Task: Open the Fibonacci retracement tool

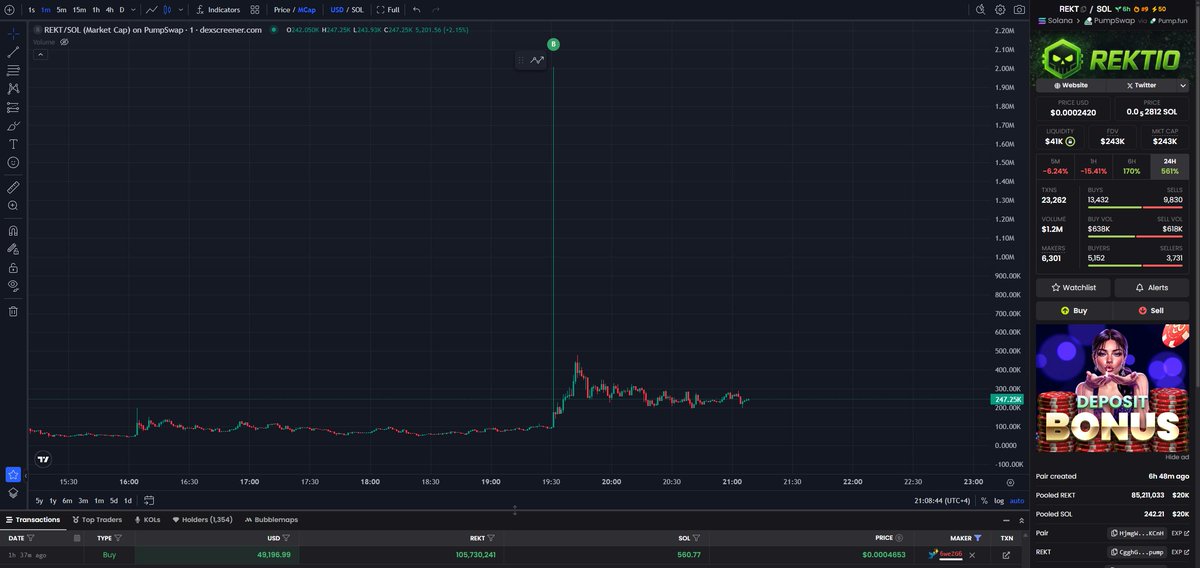Action: click(13, 70)
